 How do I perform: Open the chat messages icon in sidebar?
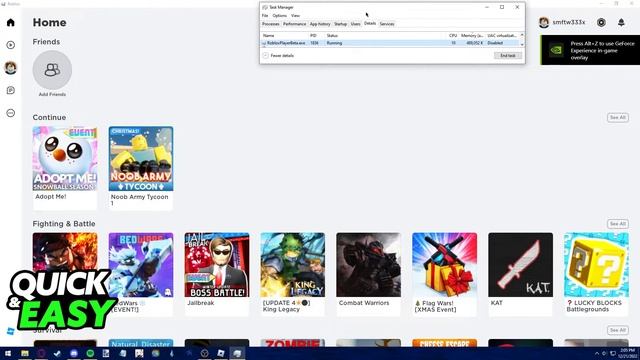[x=11, y=90]
